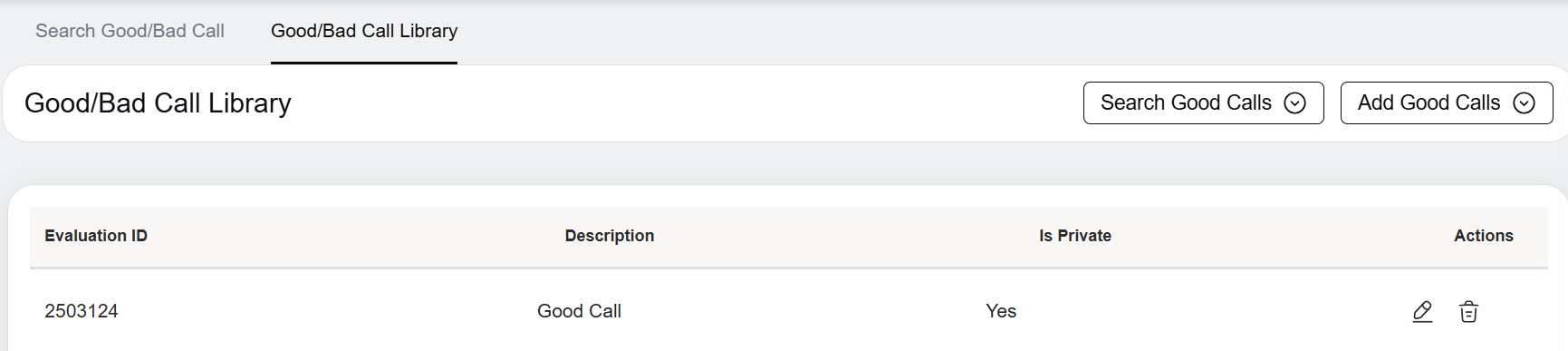
Task: Select the Good/Bad Call Library tab
Action: [x=364, y=31]
